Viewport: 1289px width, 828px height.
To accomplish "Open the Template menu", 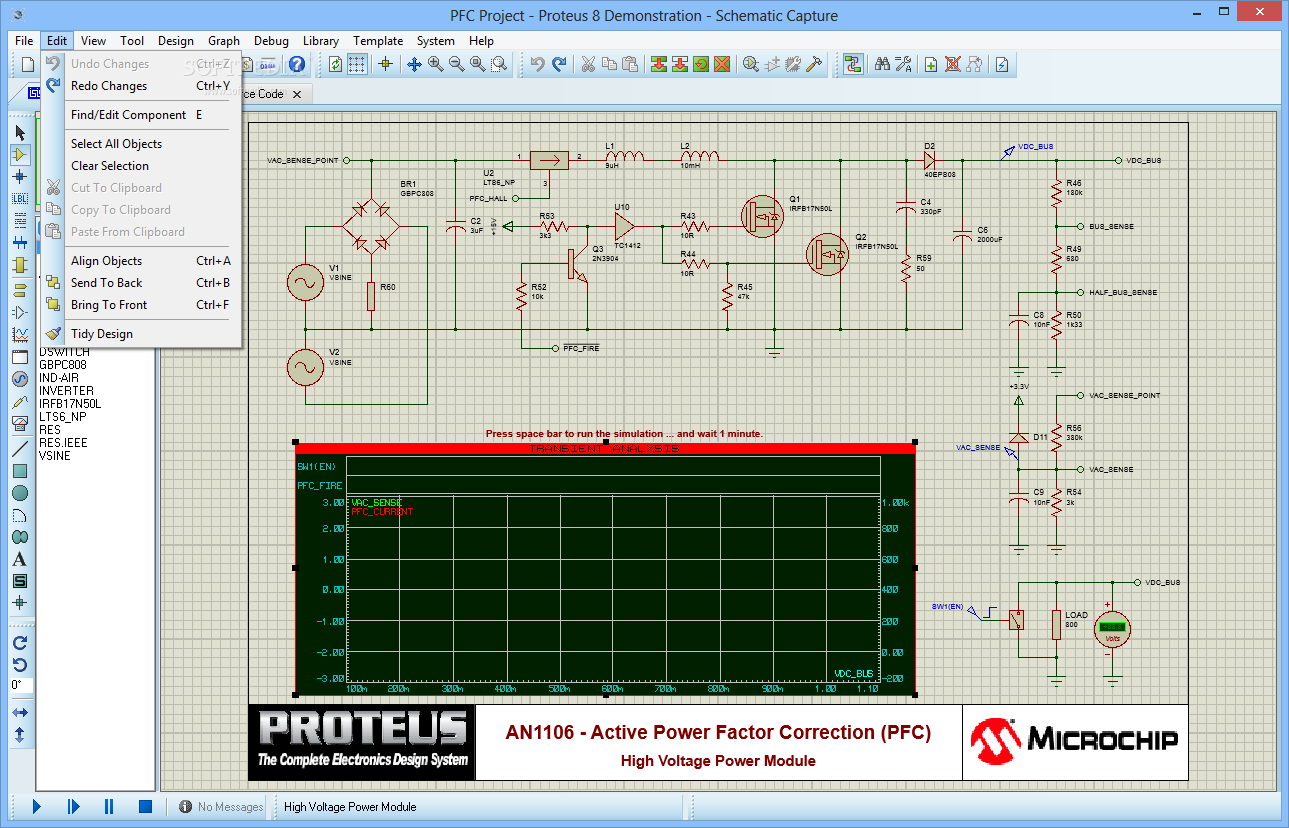I will [378, 41].
